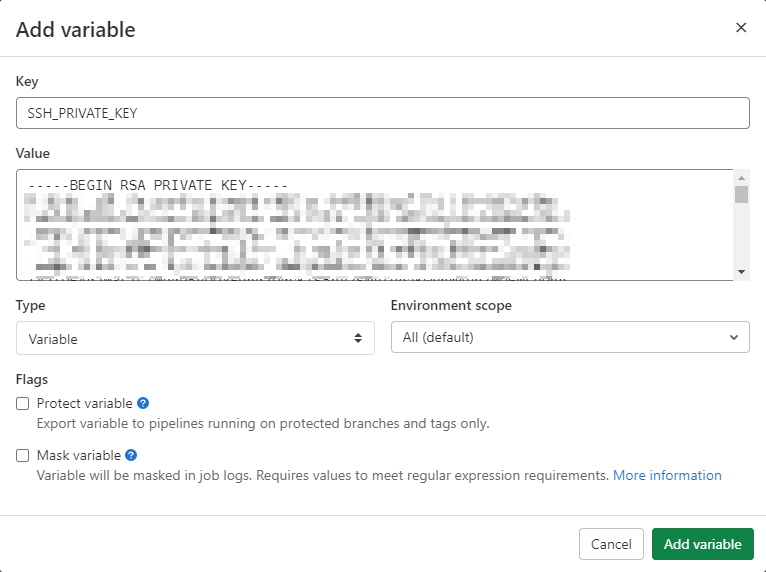
Task: Click the up-down arrows in Type select
Action: point(358,338)
